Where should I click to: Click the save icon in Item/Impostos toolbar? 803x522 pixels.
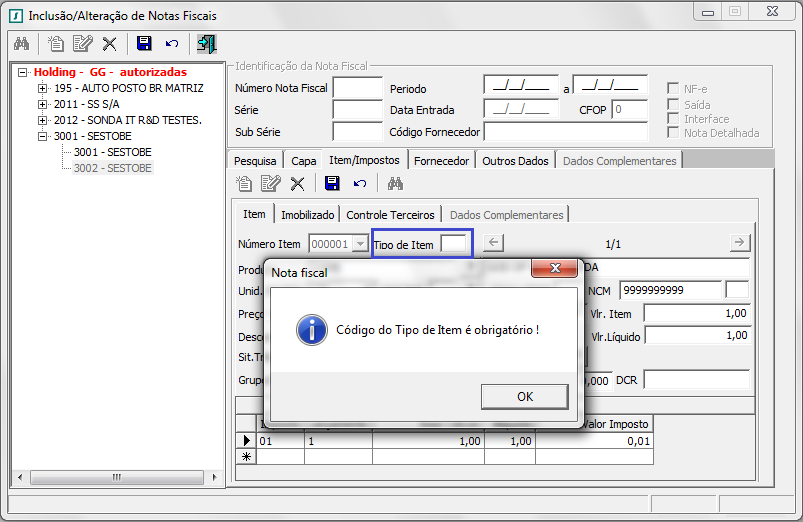(333, 183)
